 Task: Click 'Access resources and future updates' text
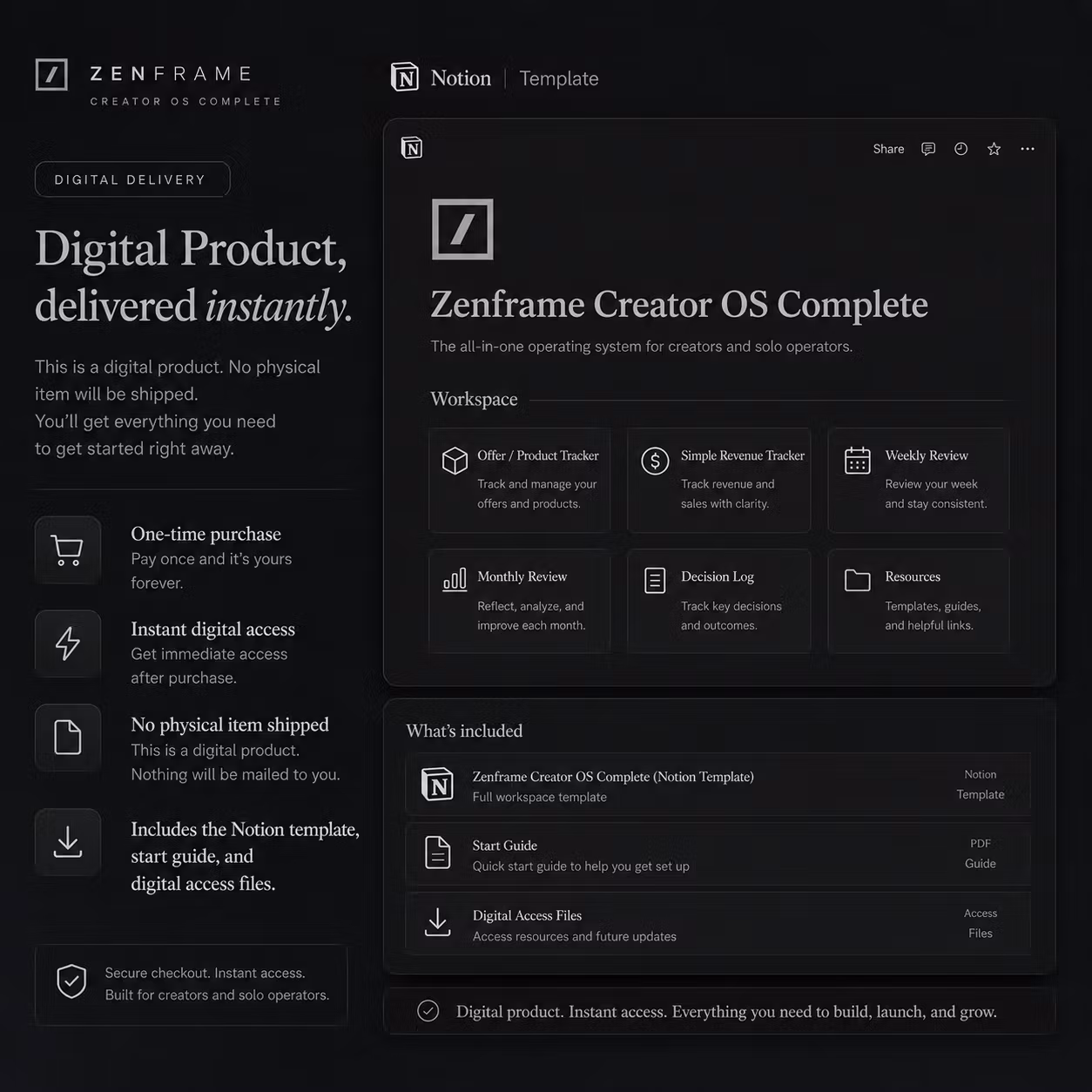tap(575, 936)
